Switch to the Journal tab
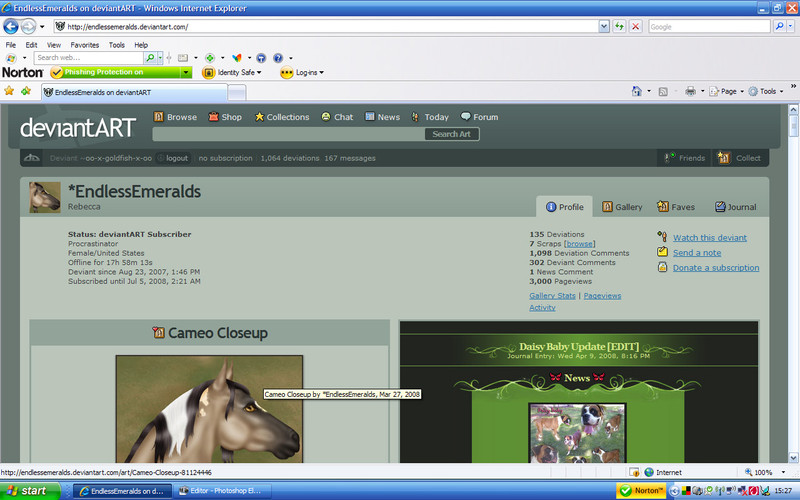Screen dimensions: 800x500 click(x=736, y=207)
